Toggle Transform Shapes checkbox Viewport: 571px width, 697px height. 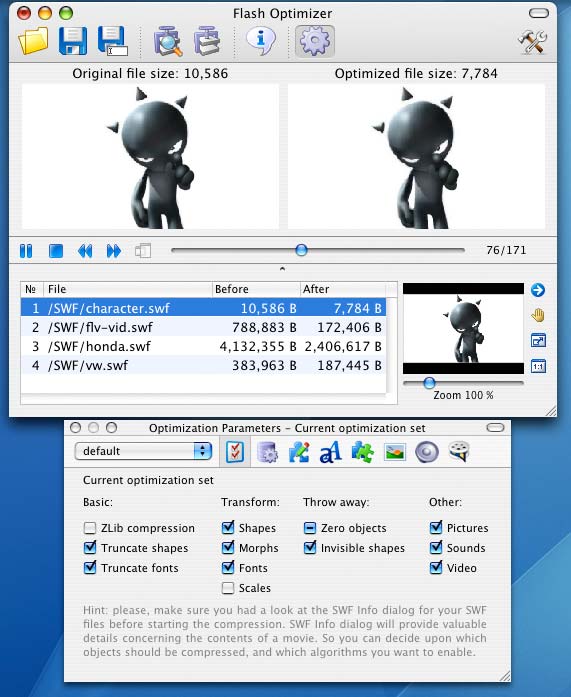(228, 528)
